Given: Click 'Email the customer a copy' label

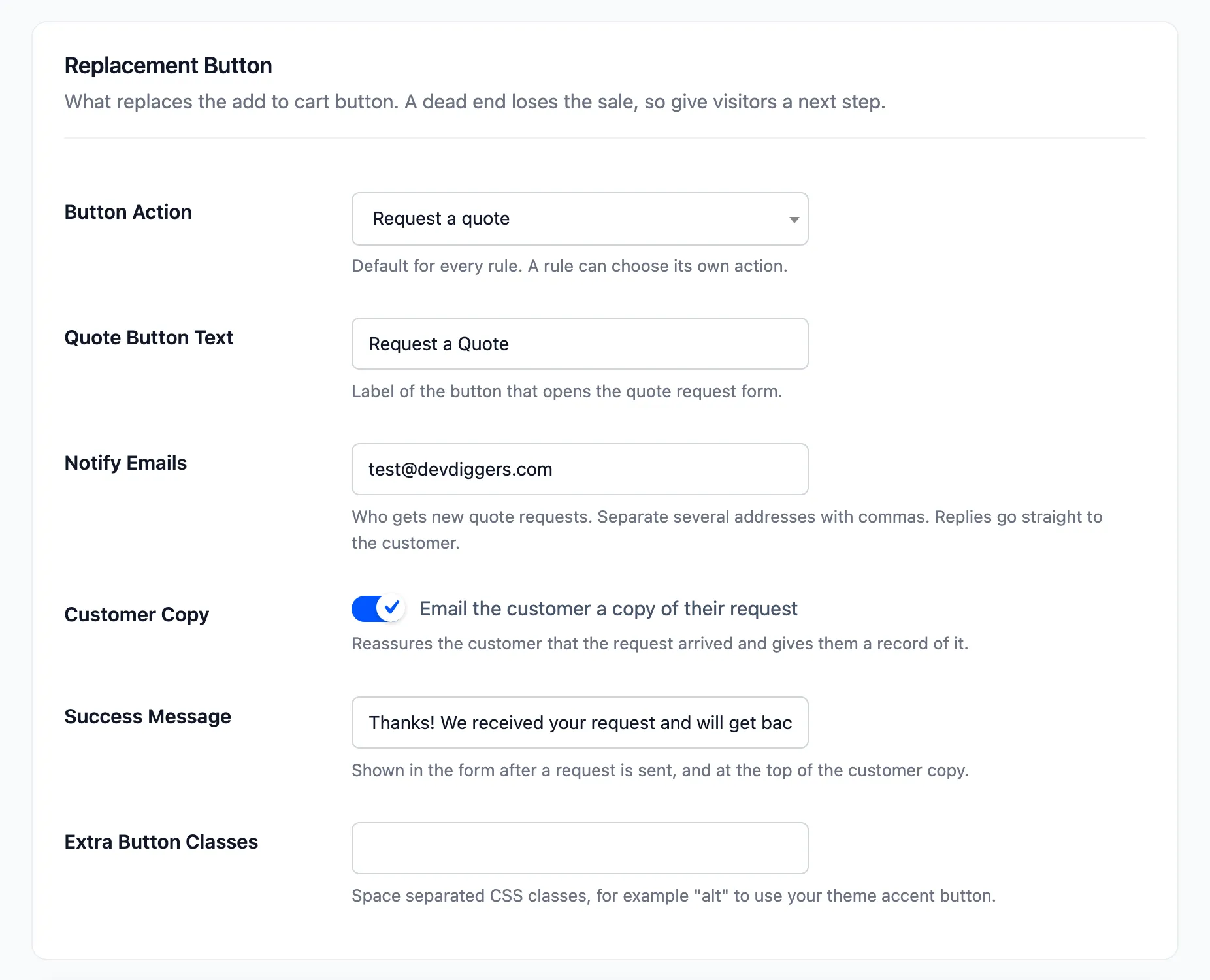Looking at the screenshot, I should [x=608, y=609].
